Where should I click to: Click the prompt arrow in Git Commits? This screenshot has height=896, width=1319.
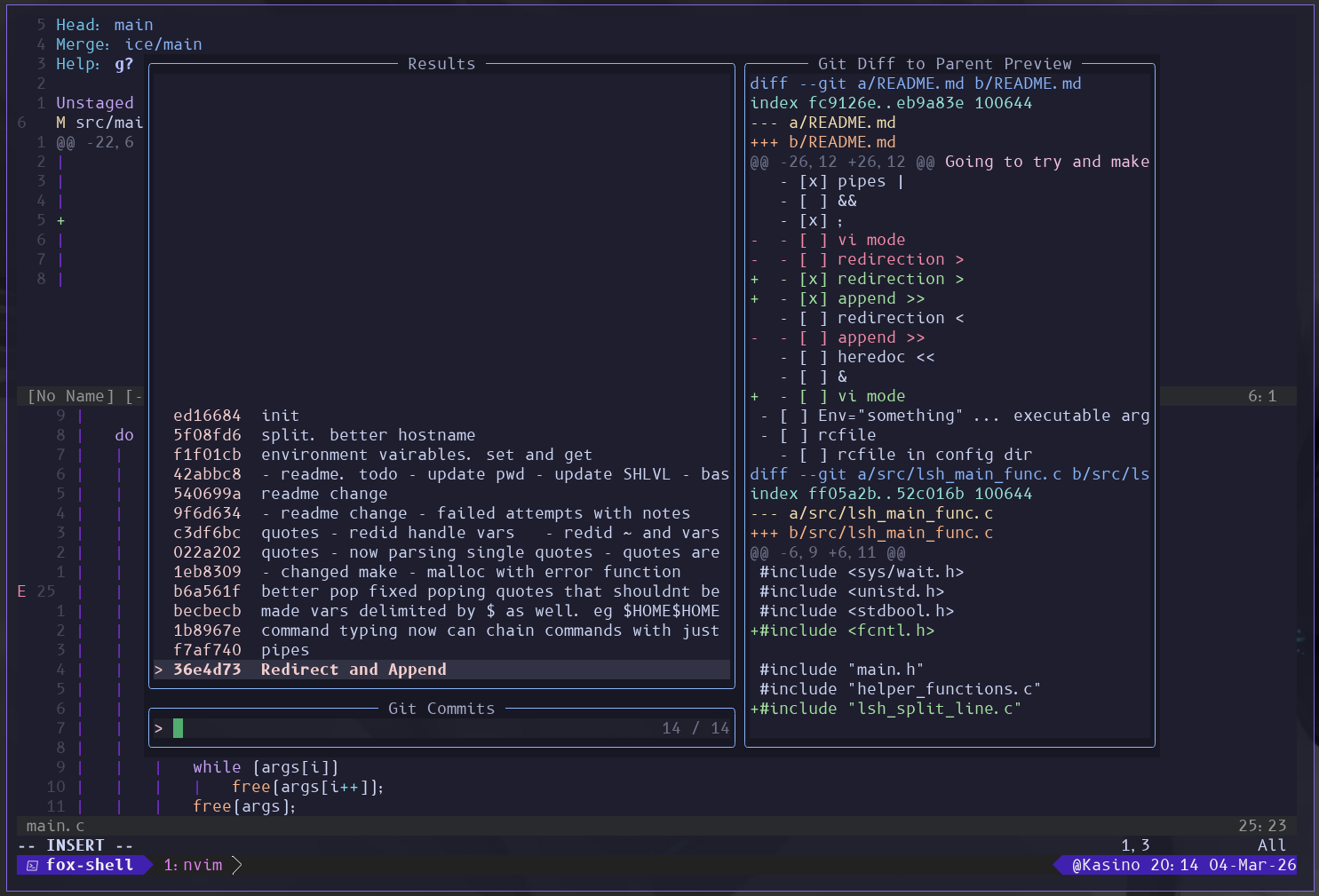click(x=159, y=728)
